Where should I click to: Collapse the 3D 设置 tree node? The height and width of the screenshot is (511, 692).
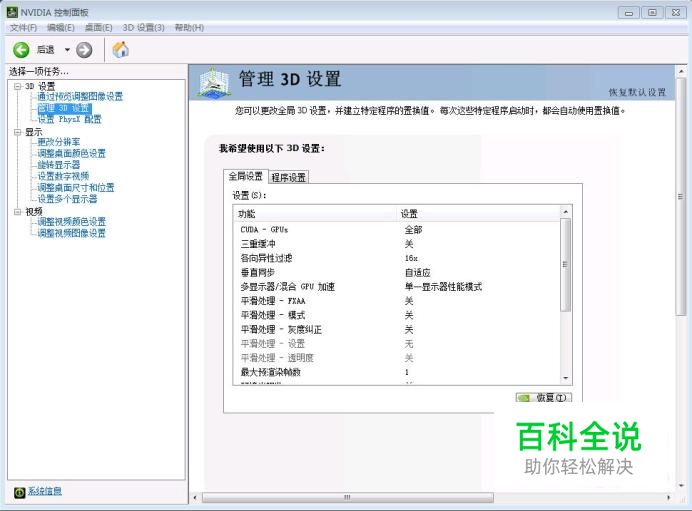(18, 86)
